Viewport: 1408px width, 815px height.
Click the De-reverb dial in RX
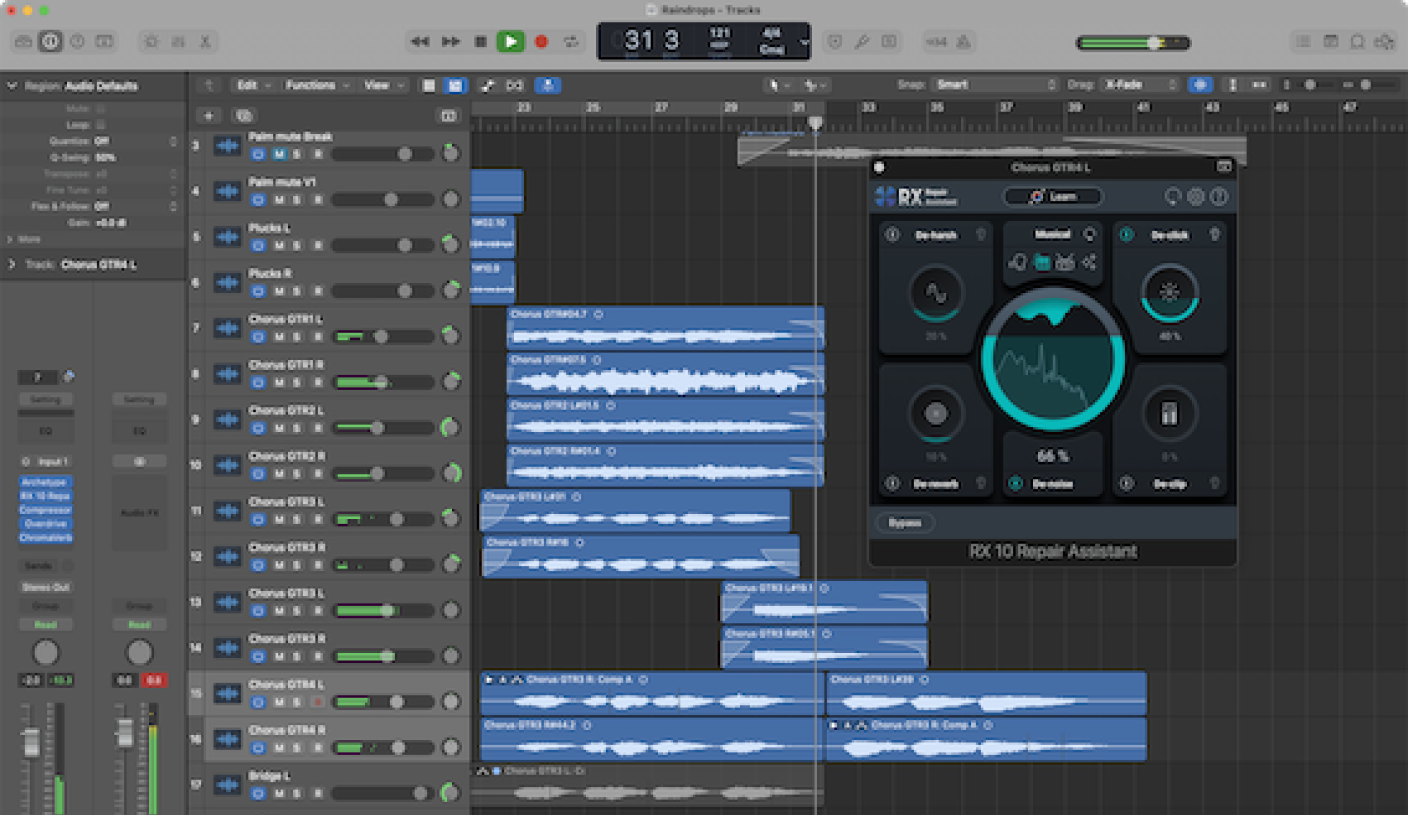936,413
